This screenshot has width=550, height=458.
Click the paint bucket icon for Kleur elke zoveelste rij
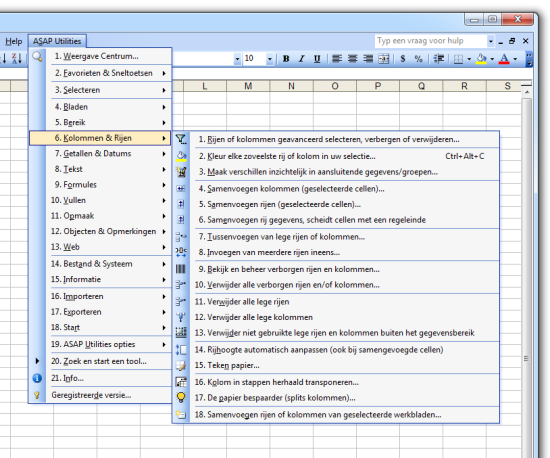pos(181,156)
